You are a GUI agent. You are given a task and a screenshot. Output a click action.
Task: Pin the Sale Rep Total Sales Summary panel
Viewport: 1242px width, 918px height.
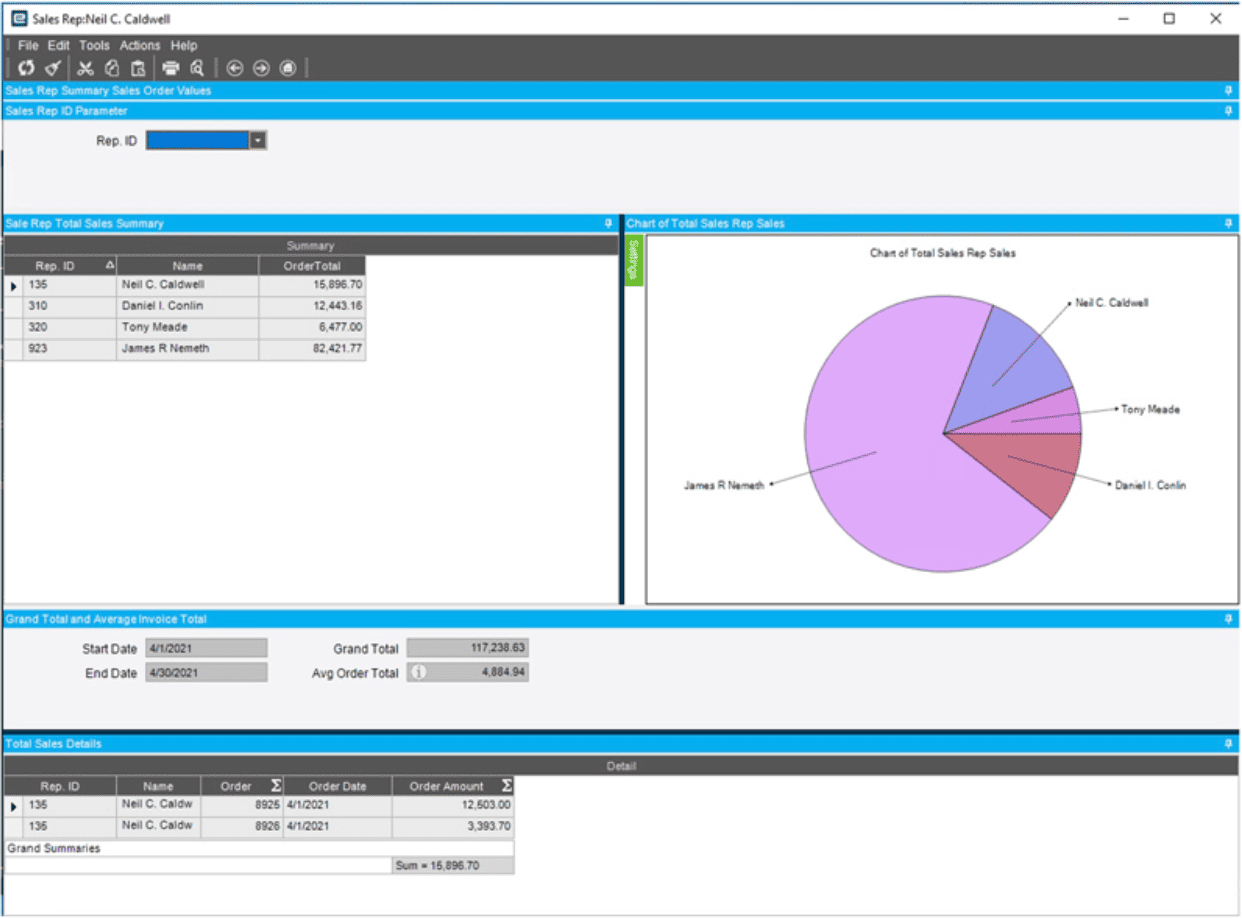click(x=608, y=223)
